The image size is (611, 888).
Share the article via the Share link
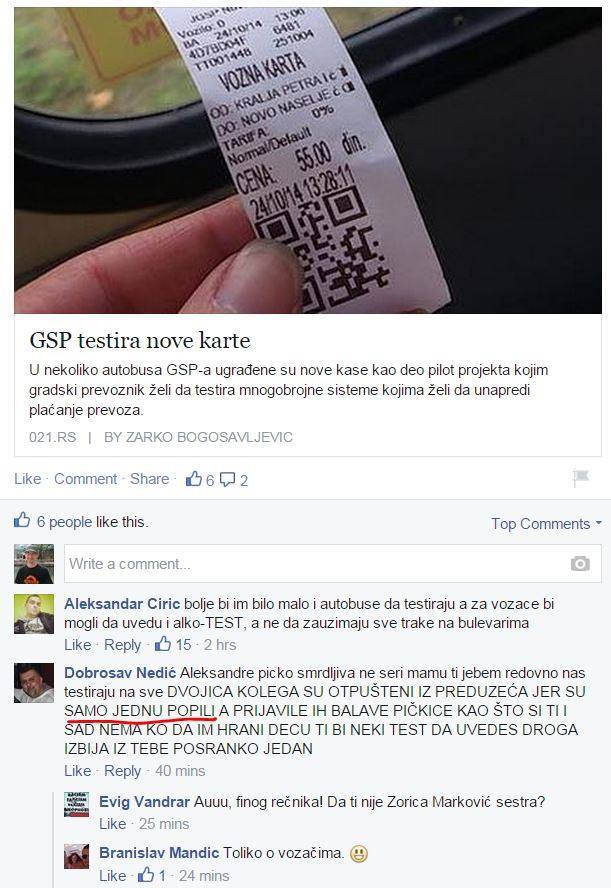pos(149,479)
